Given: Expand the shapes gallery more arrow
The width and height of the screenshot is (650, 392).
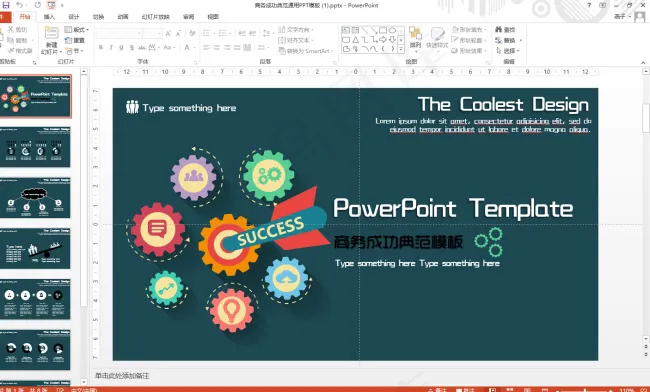Looking at the screenshot, I should [401, 49].
